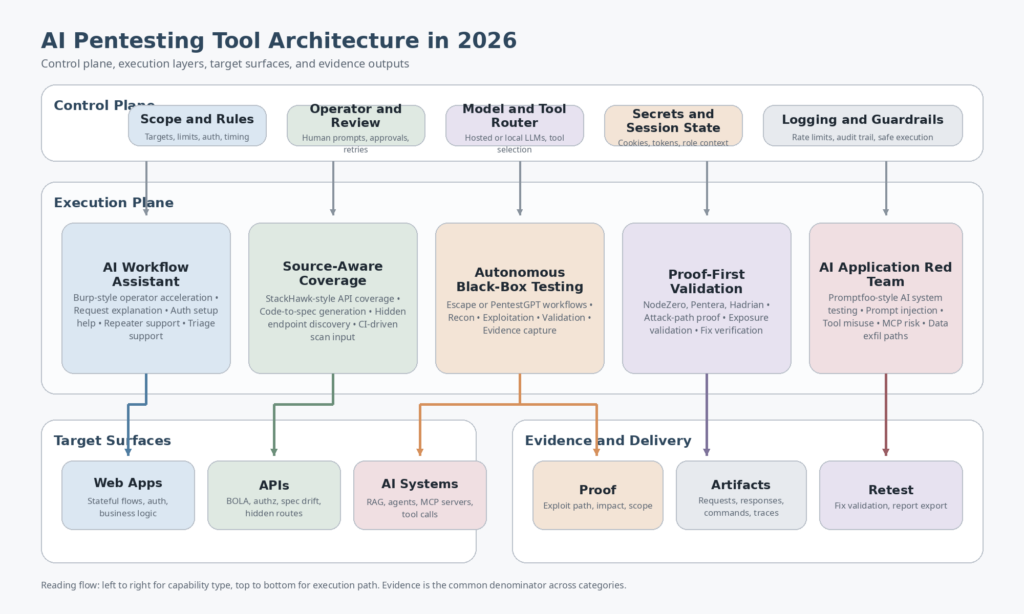Select the Secrets and Session State box
Image resolution: width=1024 pixels, height=614 pixels.
point(673,126)
